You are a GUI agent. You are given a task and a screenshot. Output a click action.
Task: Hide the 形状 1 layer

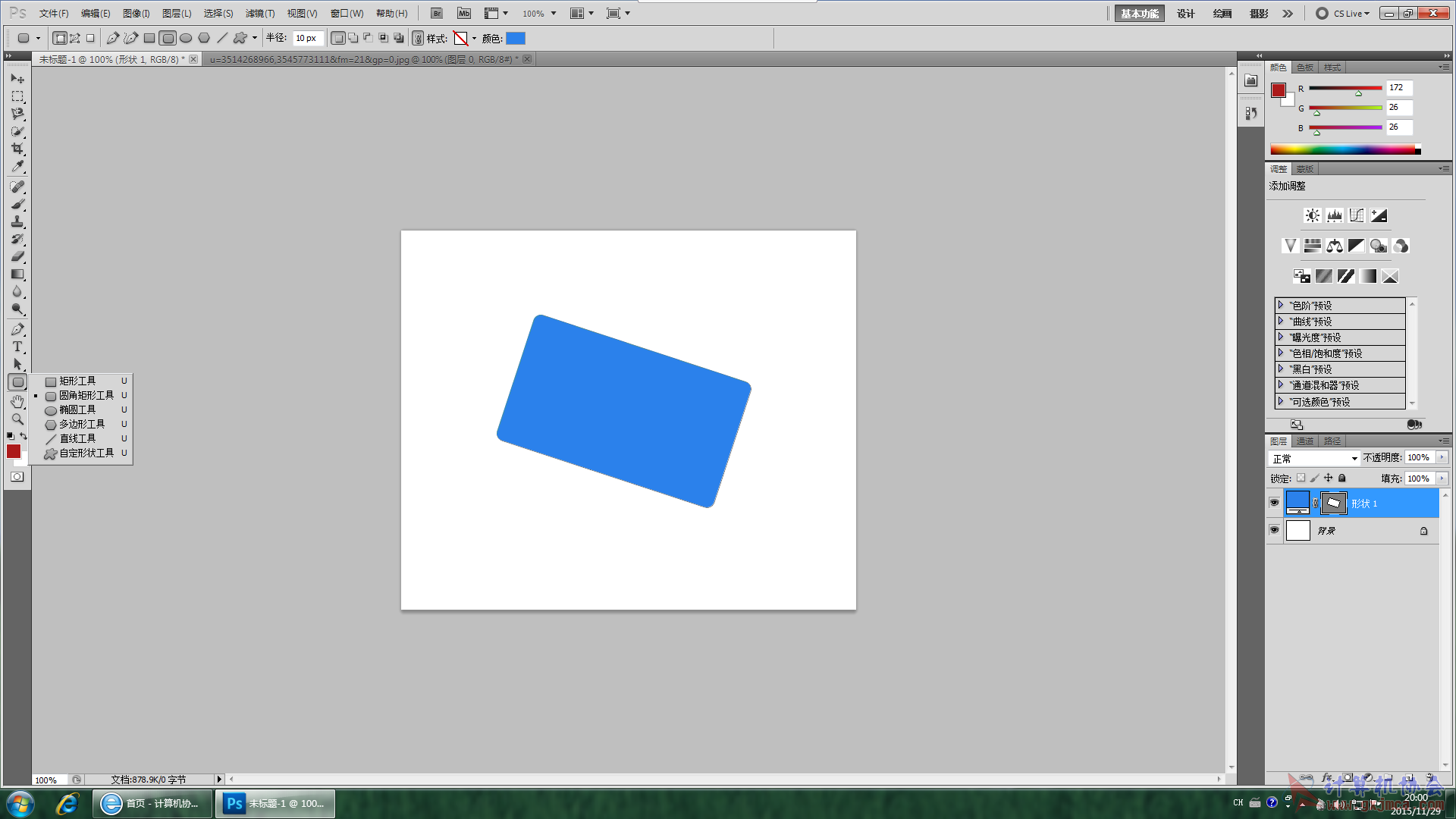(1274, 503)
